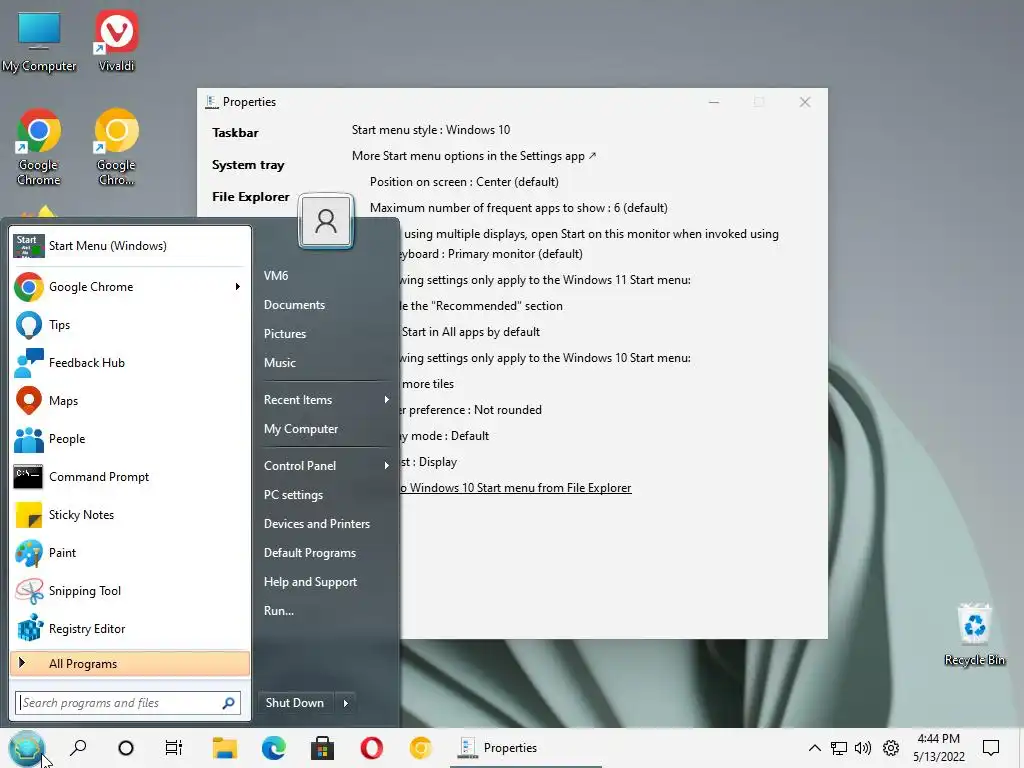Open Taskbar section in Properties
1024x768 pixels.
pyautogui.click(x=235, y=133)
